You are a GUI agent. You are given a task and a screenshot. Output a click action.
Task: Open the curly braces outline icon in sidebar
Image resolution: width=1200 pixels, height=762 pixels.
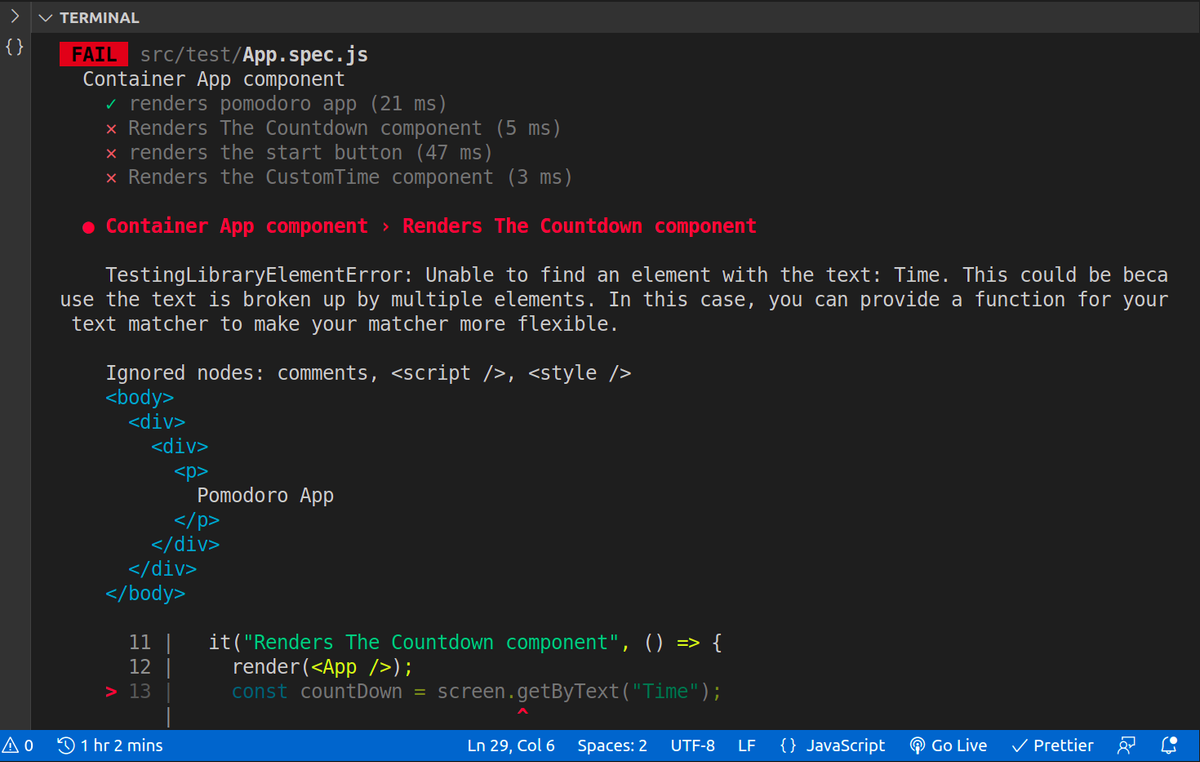[15, 46]
